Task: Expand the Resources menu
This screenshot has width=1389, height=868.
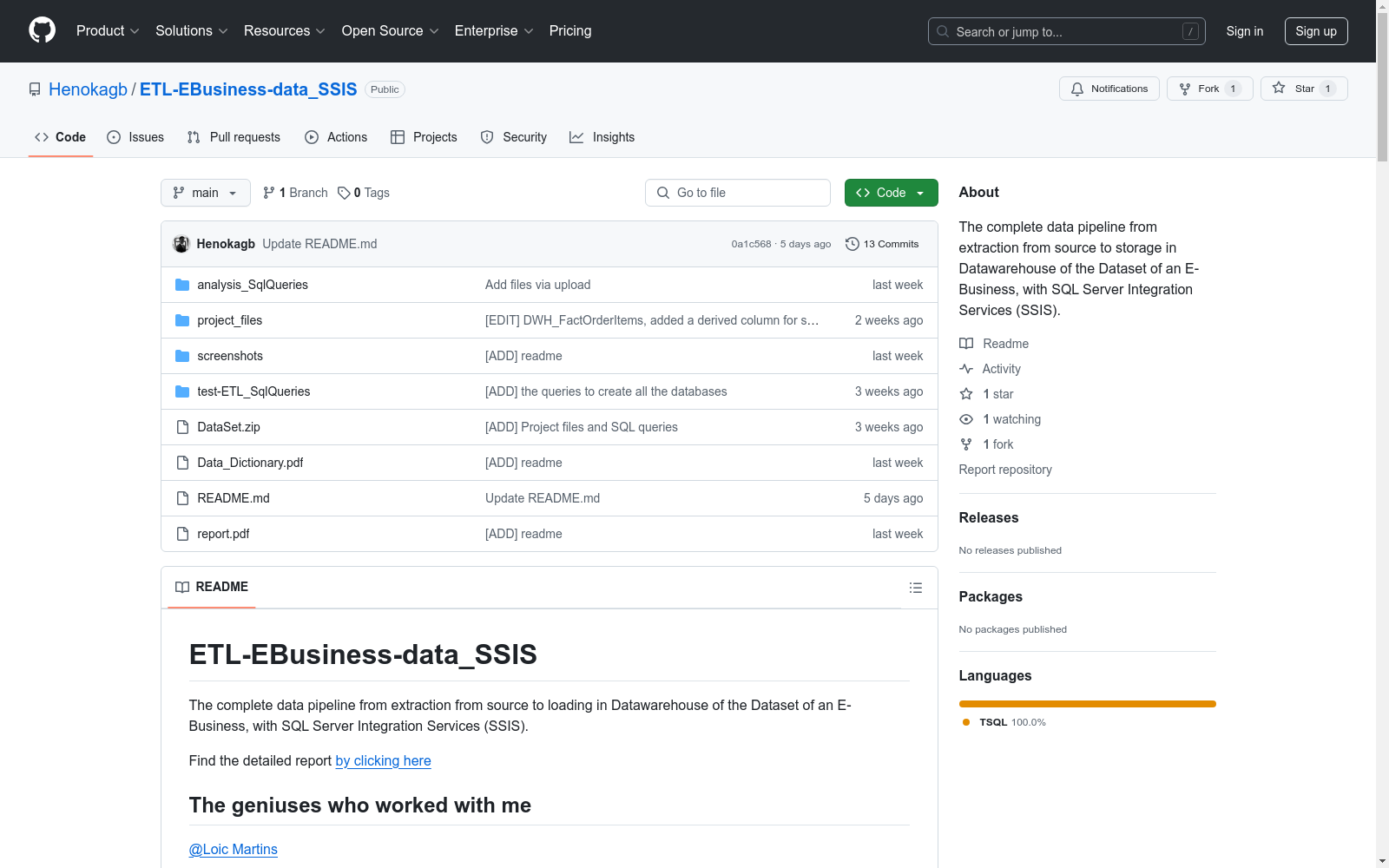Action: coord(285,31)
